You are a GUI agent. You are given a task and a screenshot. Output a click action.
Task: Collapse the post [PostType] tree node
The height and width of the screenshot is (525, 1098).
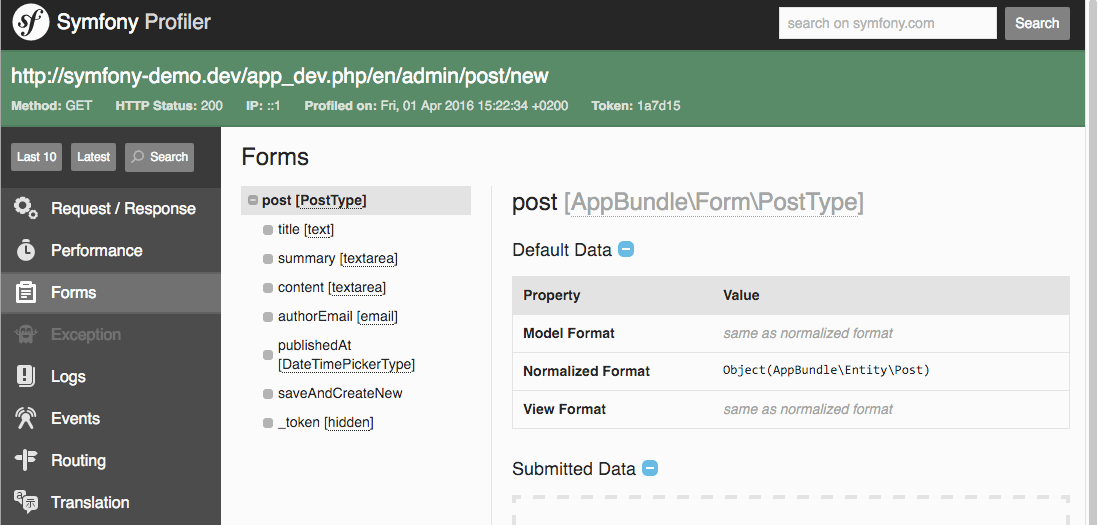click(253, 200)
